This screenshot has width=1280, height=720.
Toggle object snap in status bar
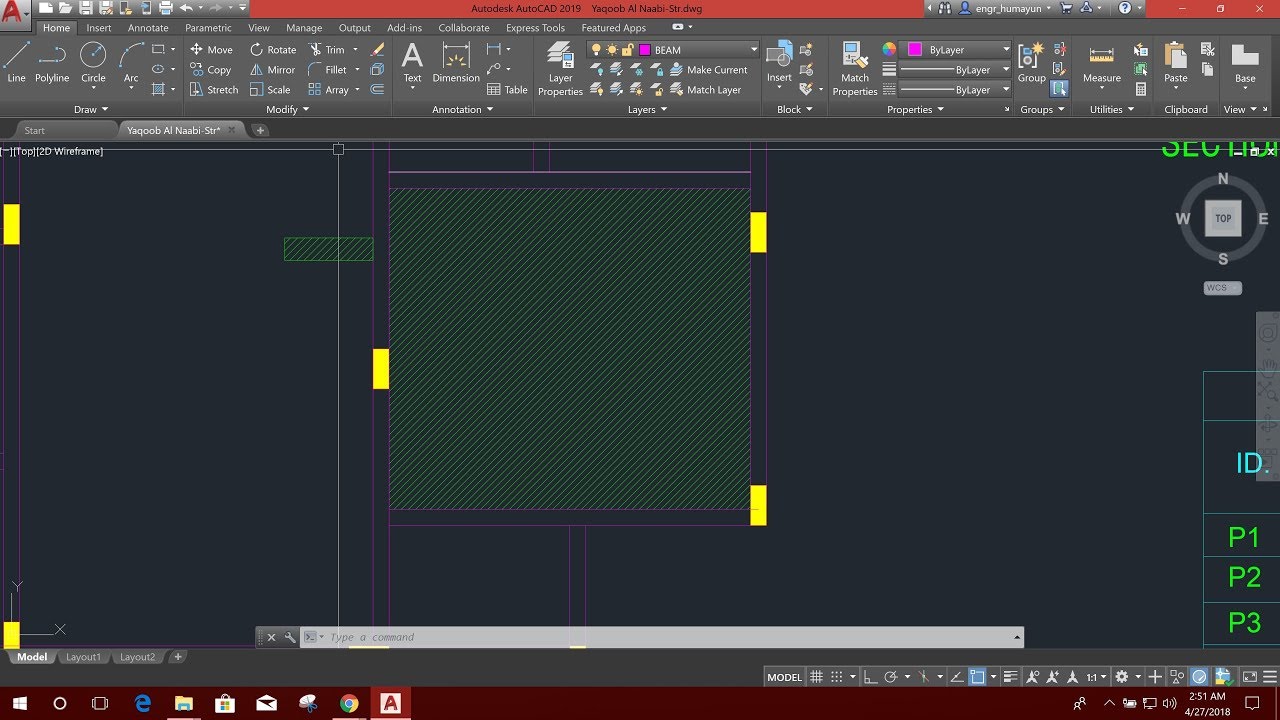click(978, 677)
